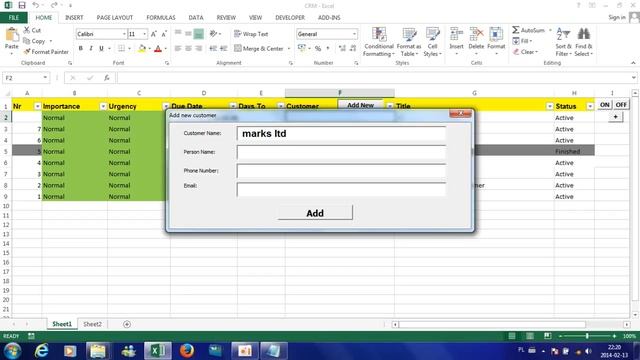Click the insert function fx icon

tap(107, 78)
